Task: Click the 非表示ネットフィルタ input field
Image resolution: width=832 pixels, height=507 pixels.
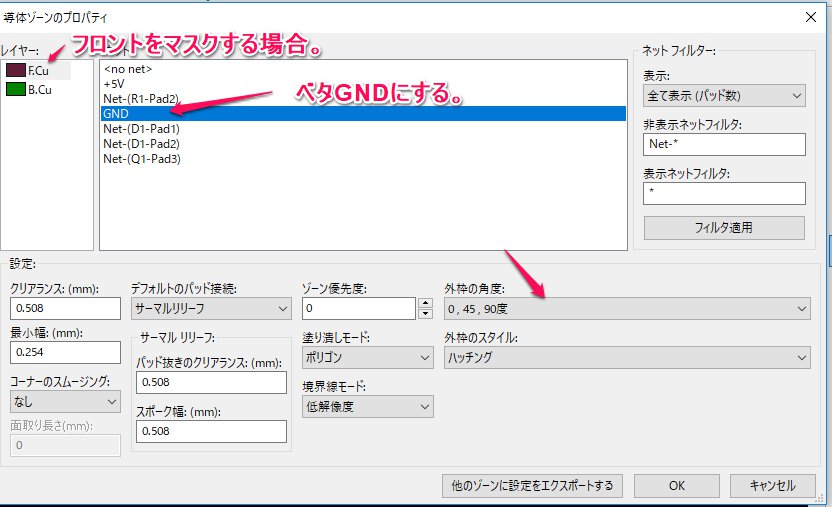Action: pos(724,144)
